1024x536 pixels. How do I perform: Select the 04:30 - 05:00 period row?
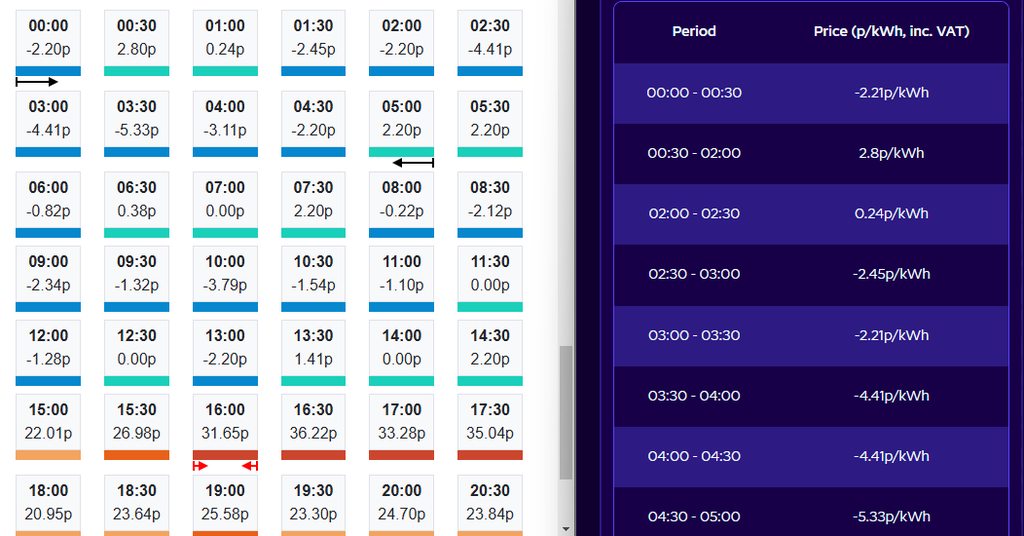(x=694, y=517)
